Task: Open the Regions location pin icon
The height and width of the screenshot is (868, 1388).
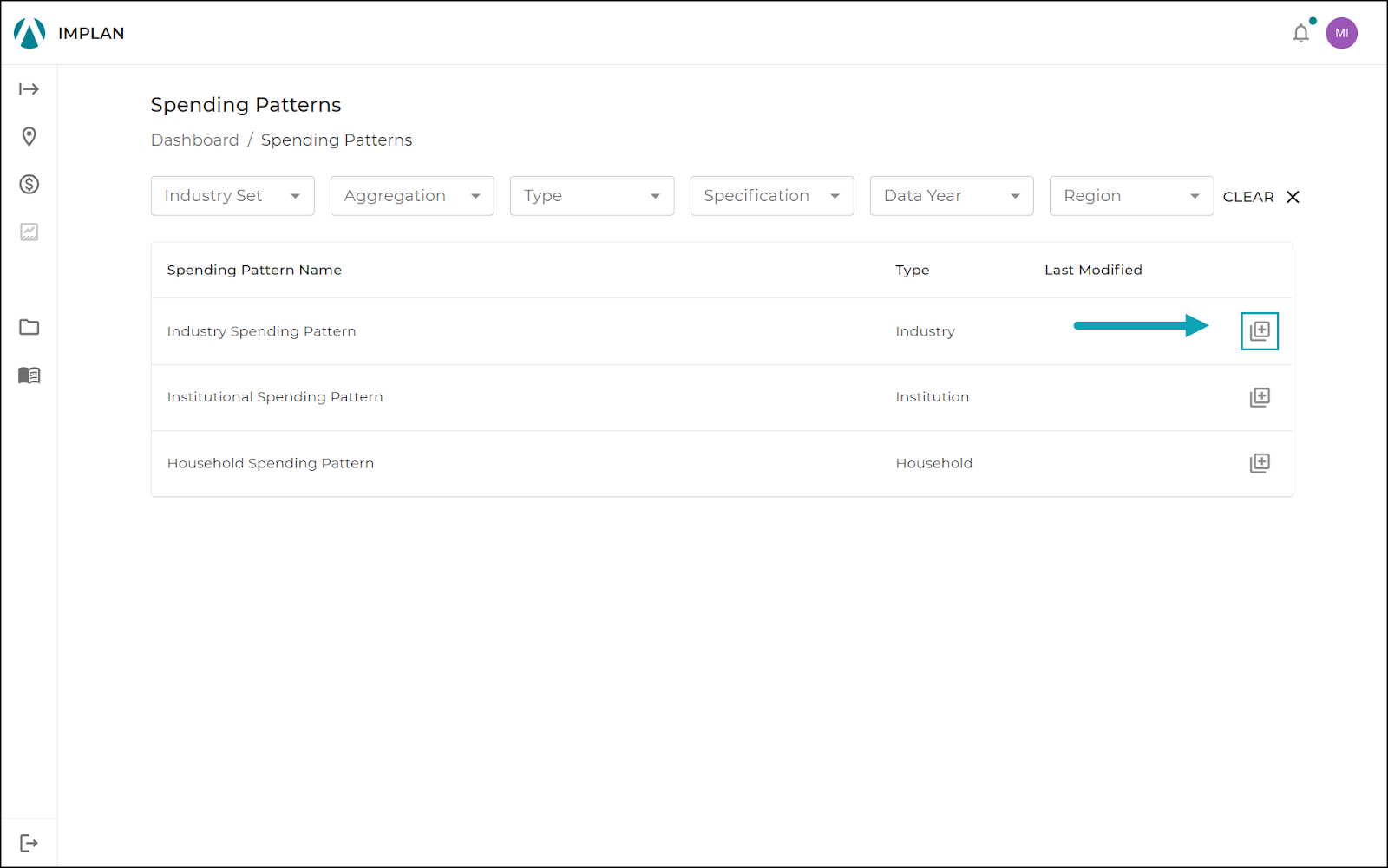Action: coord(29,136)
